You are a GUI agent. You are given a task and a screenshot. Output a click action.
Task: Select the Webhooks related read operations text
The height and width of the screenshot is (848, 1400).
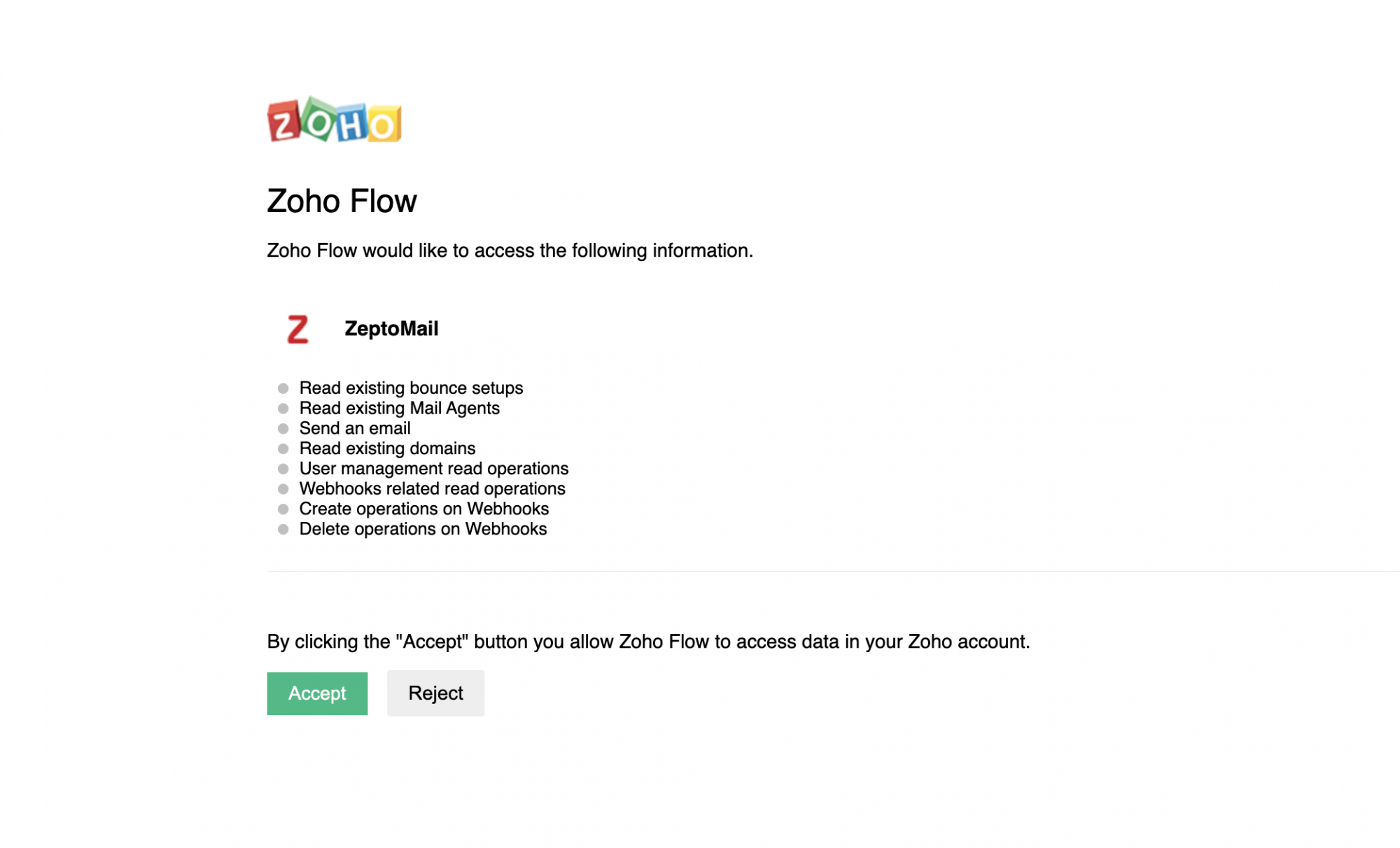432,489
